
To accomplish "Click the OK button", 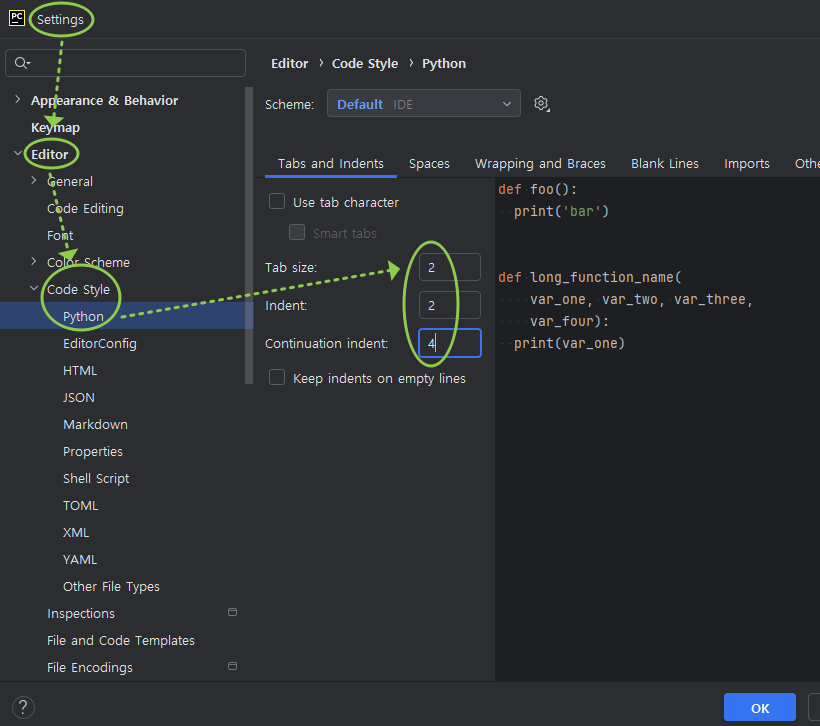I will click(759, 708).
